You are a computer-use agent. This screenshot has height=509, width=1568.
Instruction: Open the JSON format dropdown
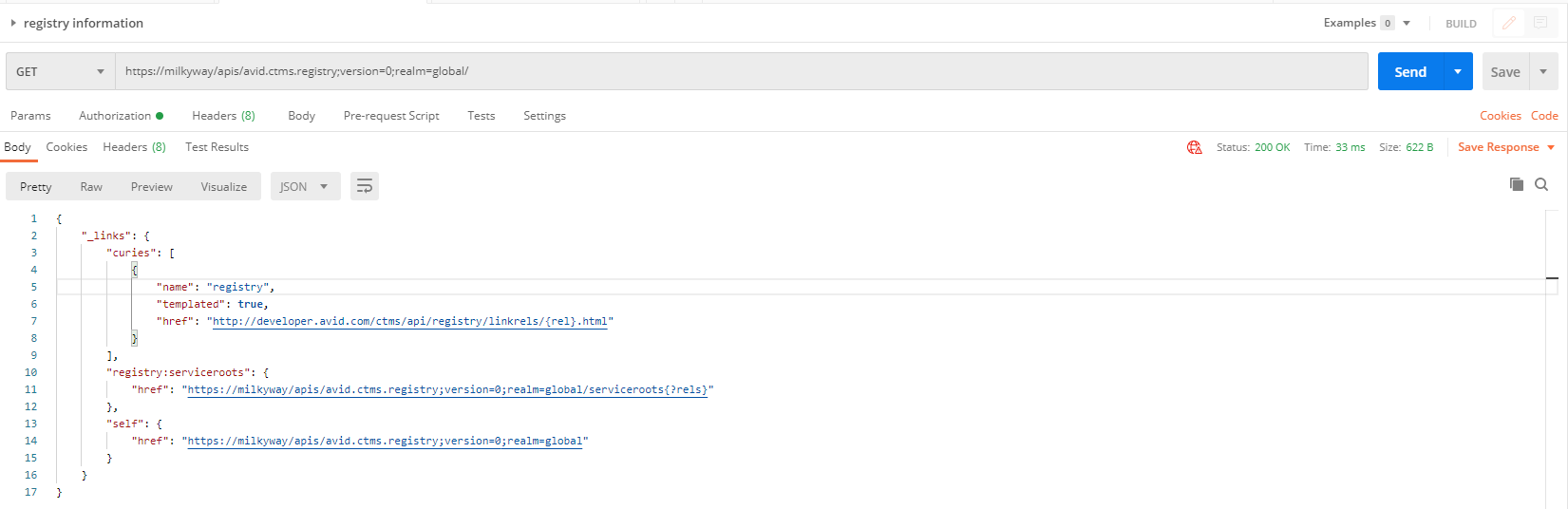coord(304,186)
